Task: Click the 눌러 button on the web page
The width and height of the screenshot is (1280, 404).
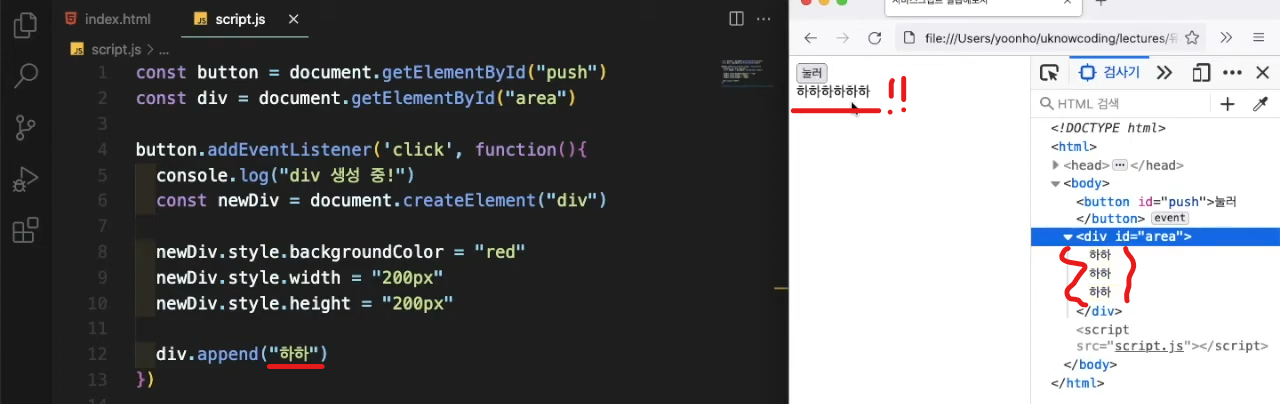Action: point(811,73)
